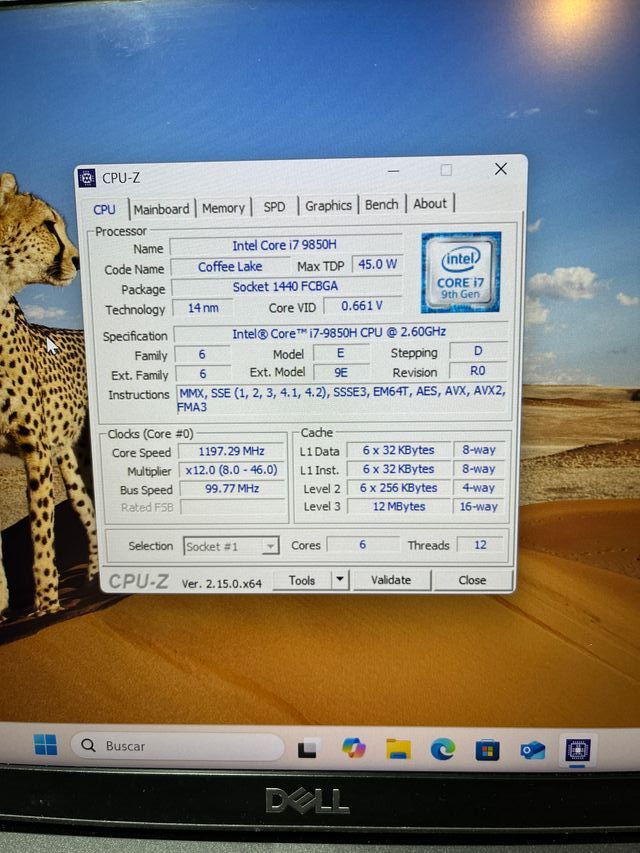Click the processor Name field Intel Core i7 9850H

point(286,245)
